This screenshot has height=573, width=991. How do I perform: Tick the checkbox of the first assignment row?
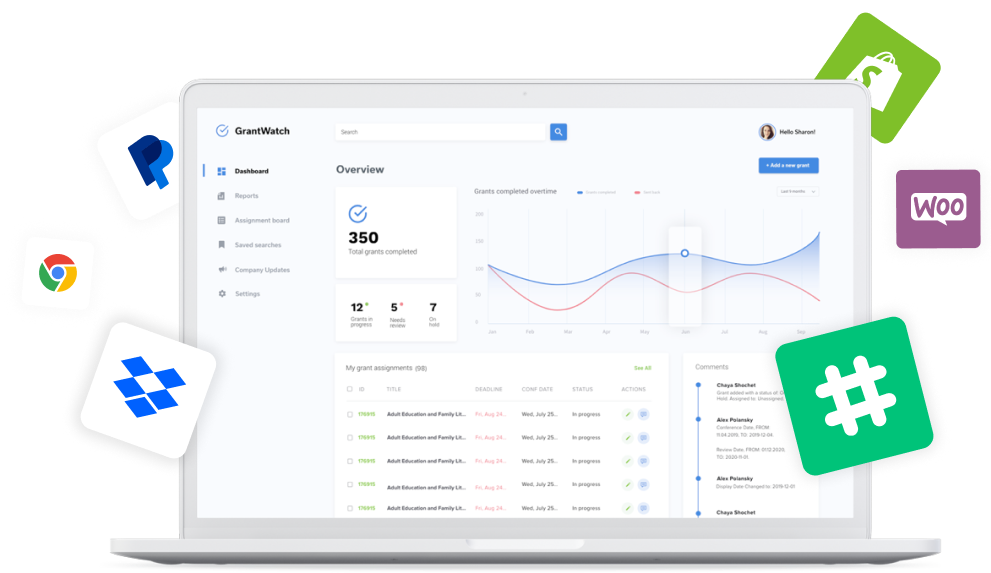coord(350,414)
